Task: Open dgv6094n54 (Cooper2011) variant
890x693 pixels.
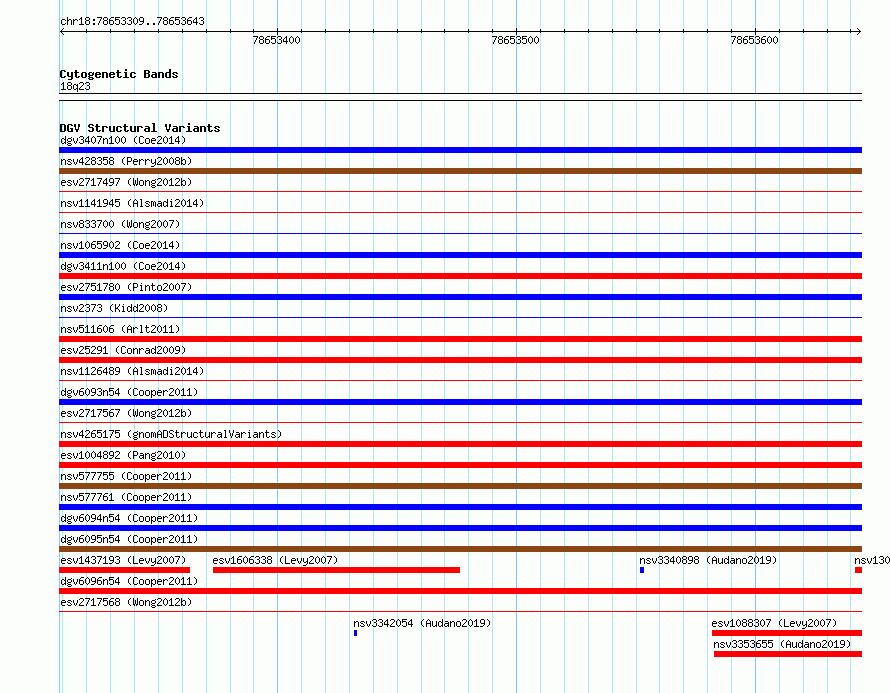Action: click(129, 518)
